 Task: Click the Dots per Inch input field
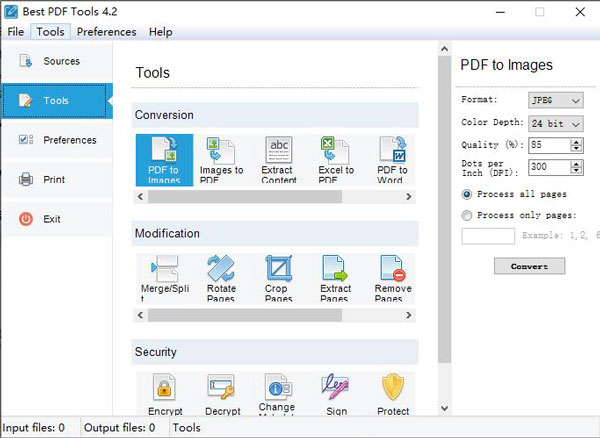pyautogui.click(x=550, y=168)
